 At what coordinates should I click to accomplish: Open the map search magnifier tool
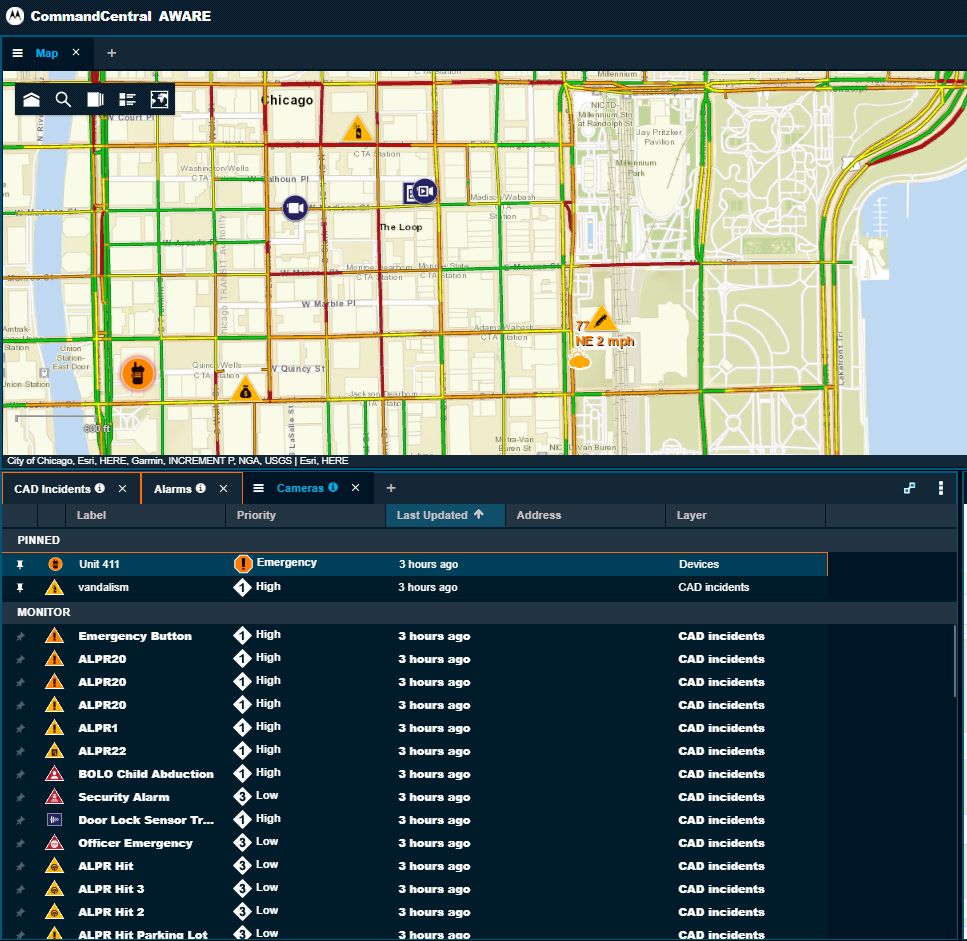click(63, 99)
